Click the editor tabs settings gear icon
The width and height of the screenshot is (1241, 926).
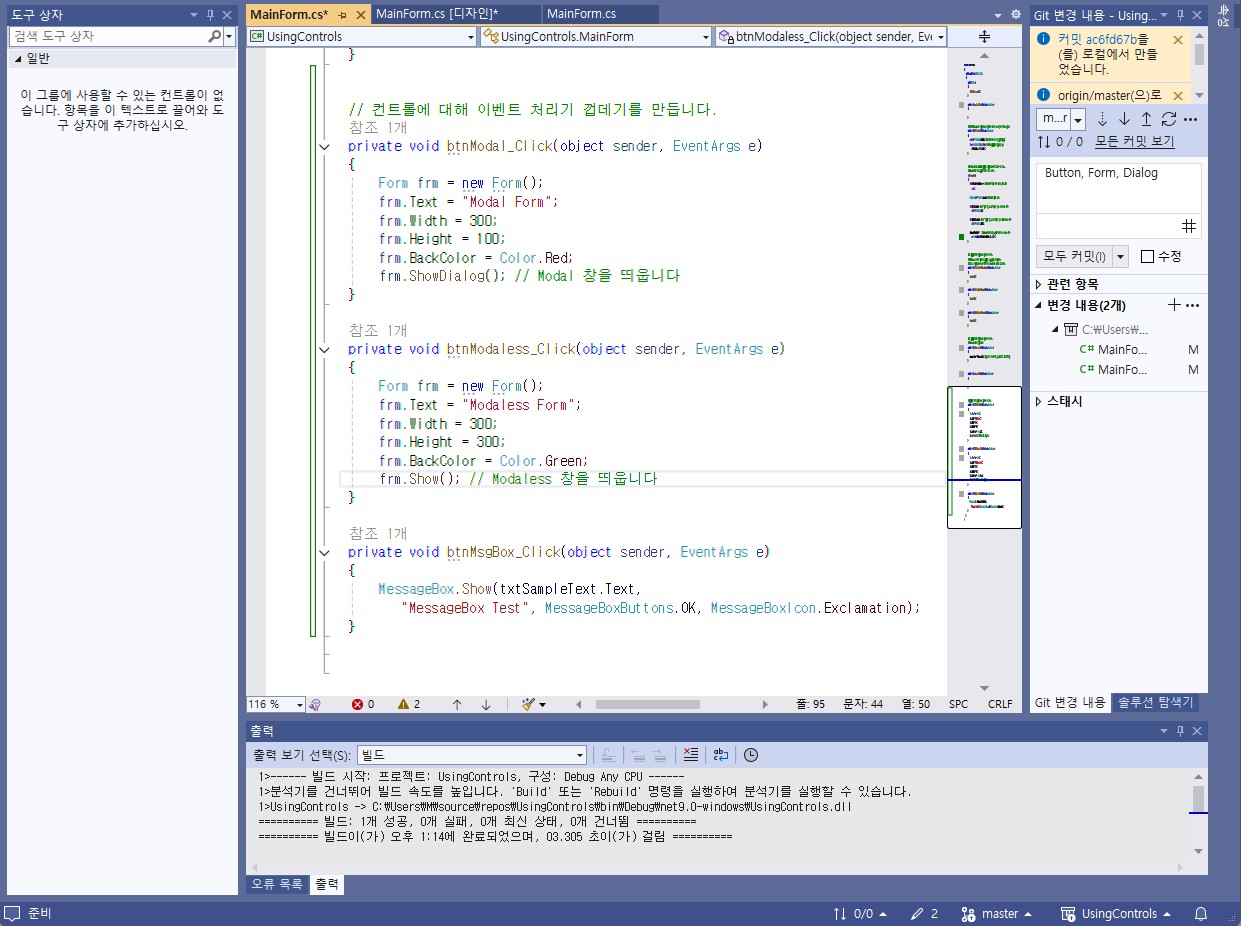tap(1016, 14)
